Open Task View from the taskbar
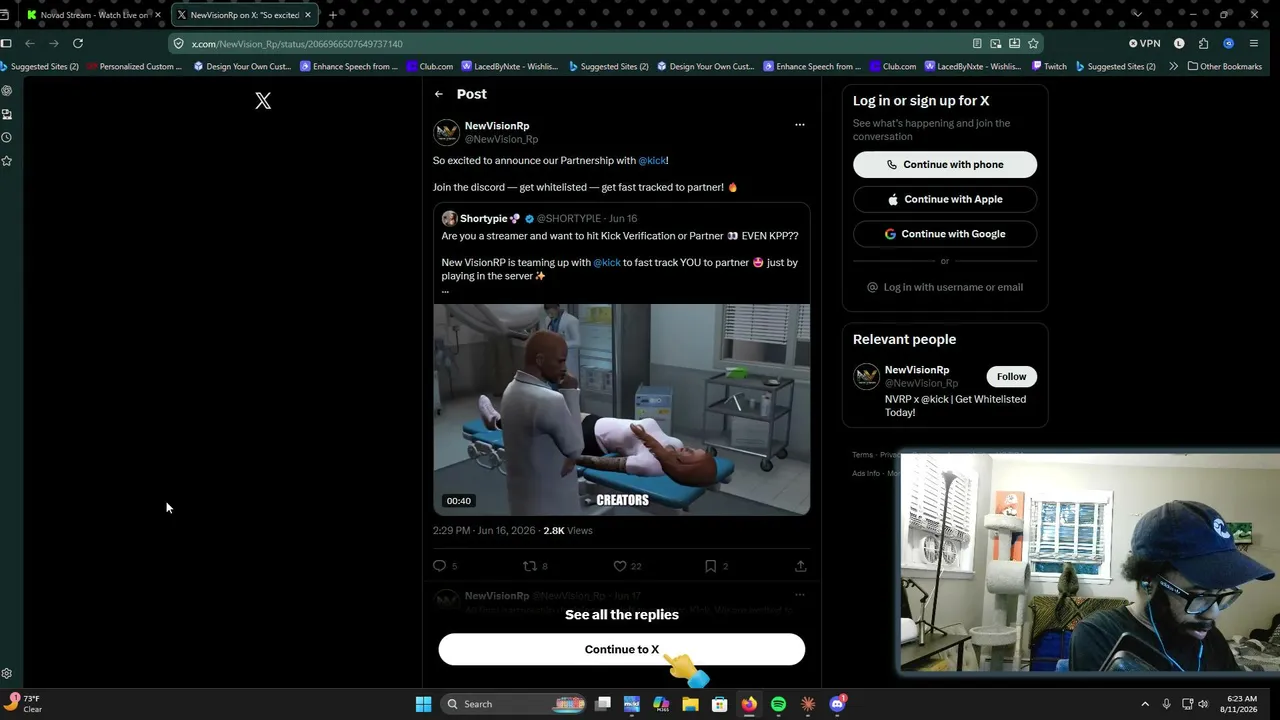The height and width of the screenshot is (720, 1280). (x=603, y=704)
